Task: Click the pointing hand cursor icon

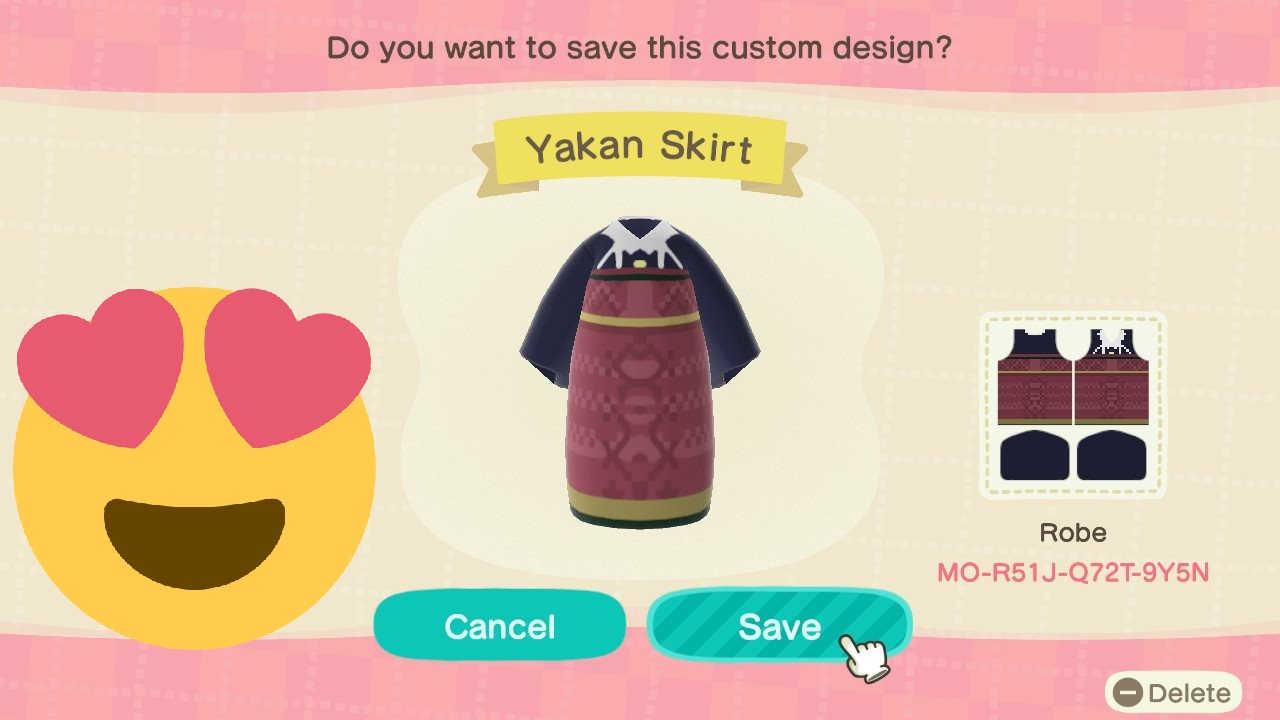Action: (866, 657)
